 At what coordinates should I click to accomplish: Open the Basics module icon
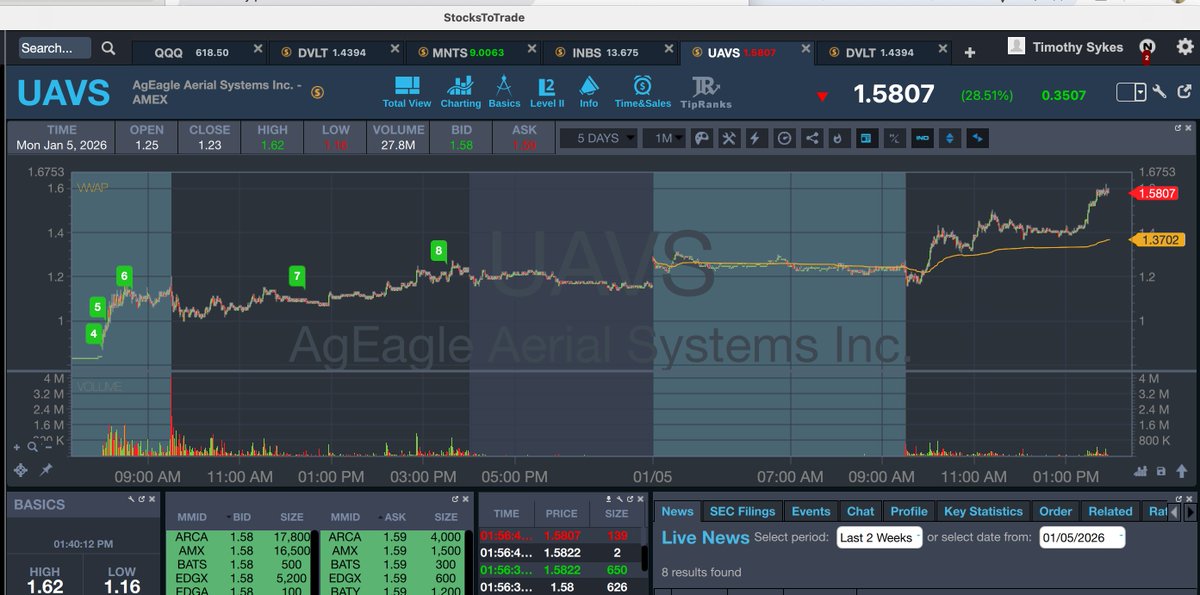point(504,91)
